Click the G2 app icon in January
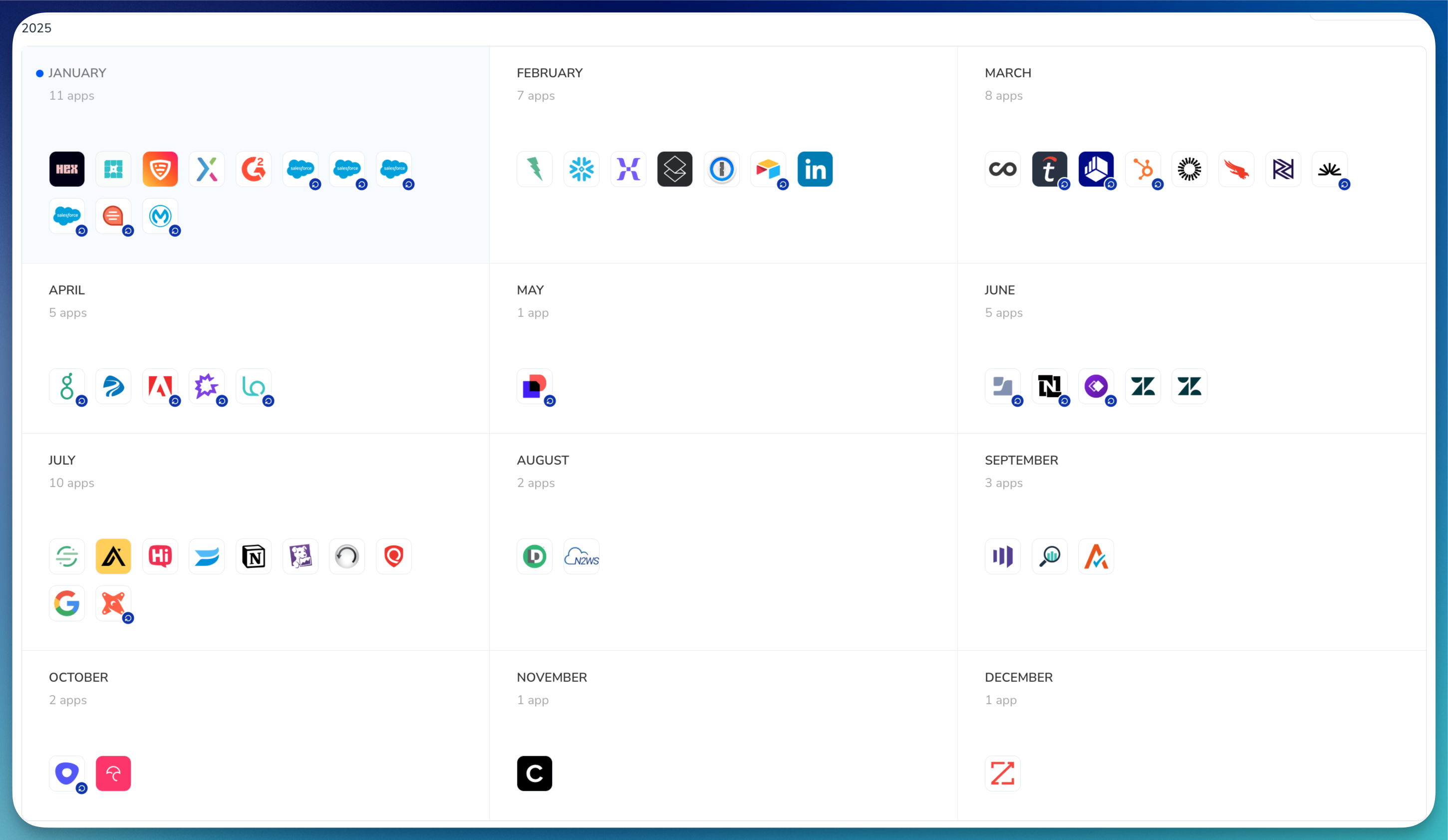The width and height of the screenshot is (1448, 840). pyautogui.click(x=254, y=169)
